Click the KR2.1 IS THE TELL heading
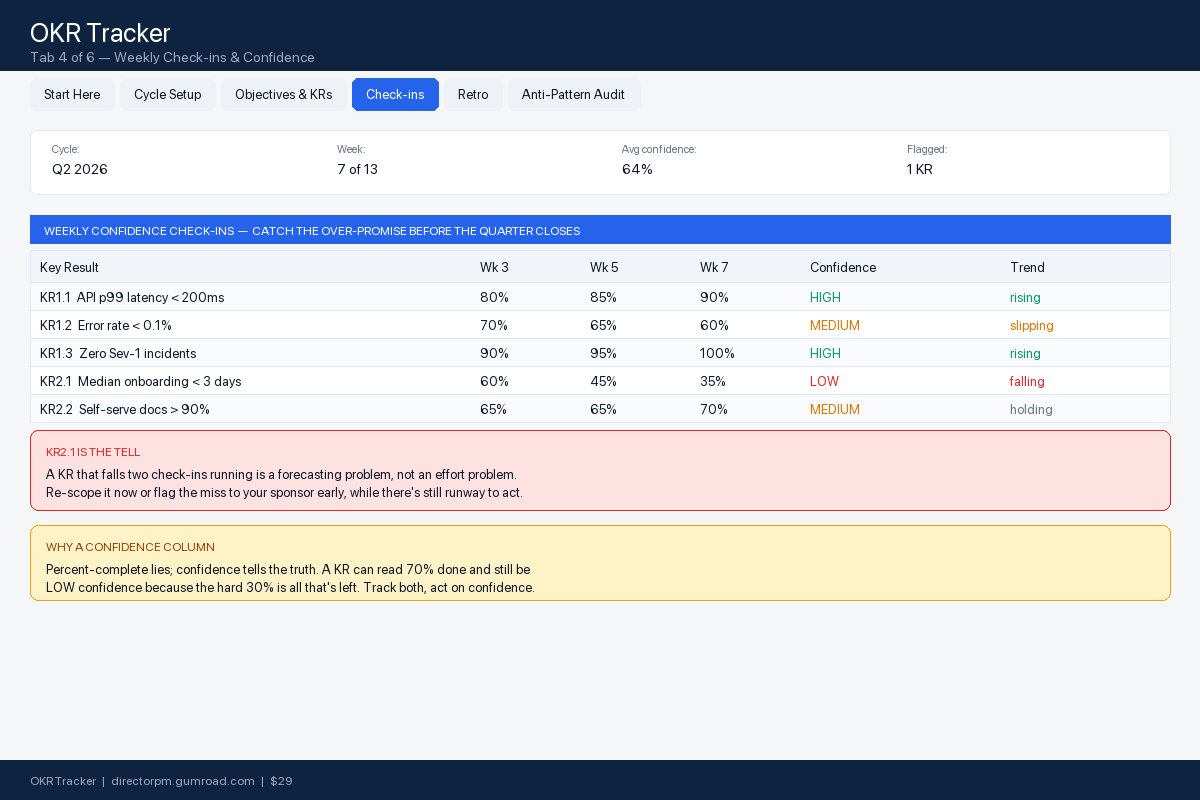This screenshot has width=1200, height=800. click(93, 452)
